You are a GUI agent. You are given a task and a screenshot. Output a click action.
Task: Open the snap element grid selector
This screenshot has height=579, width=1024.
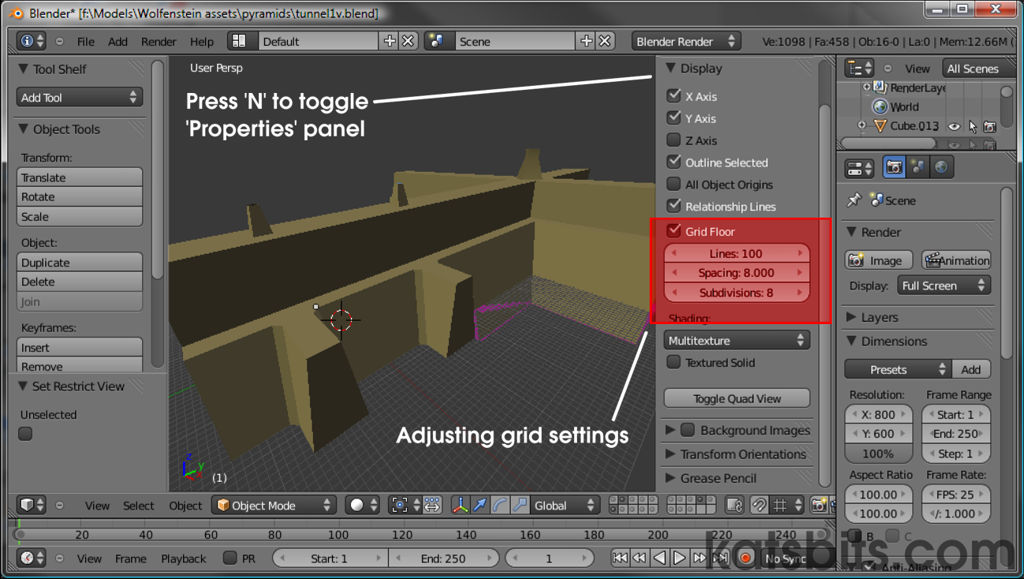(788, 505)
